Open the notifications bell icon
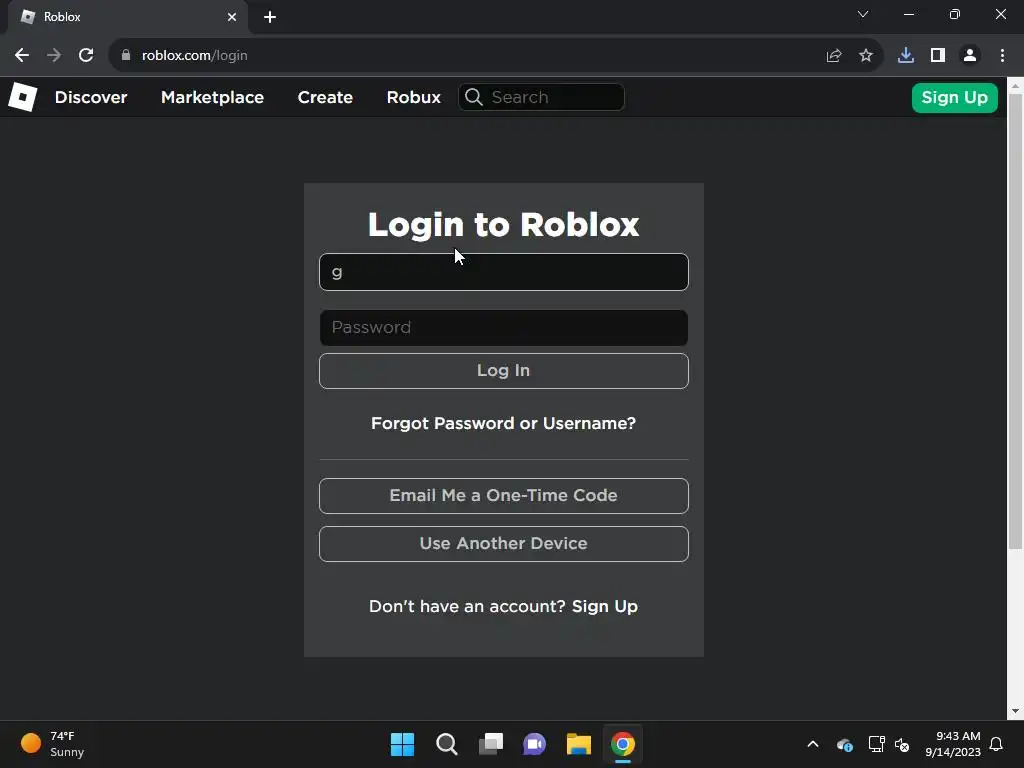Screen dimensions: 1024x768 tap(996, 744)
